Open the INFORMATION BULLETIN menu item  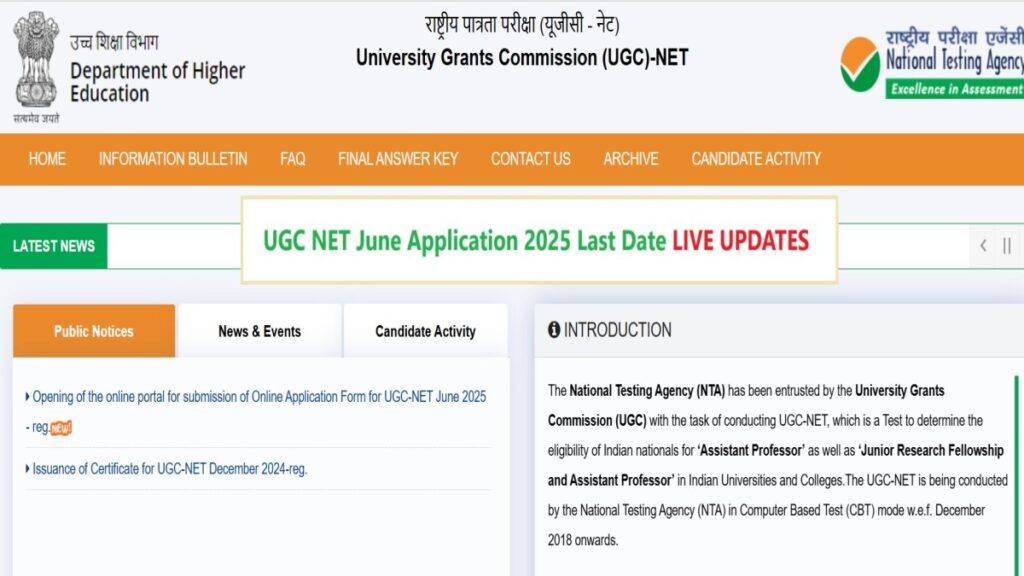point(173,159)
